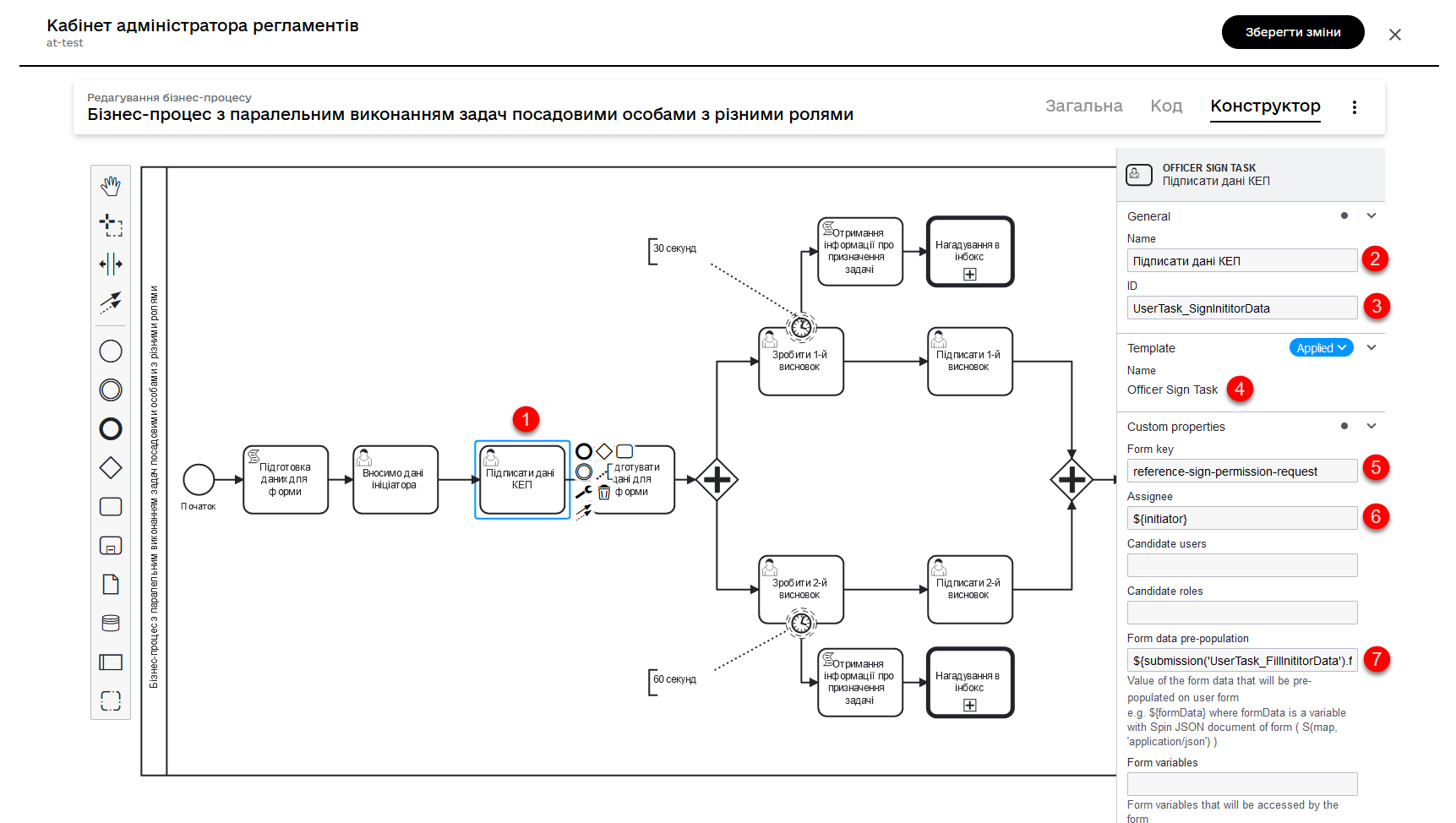Connect using sequence flow from context pad

(x=584, y=511)
